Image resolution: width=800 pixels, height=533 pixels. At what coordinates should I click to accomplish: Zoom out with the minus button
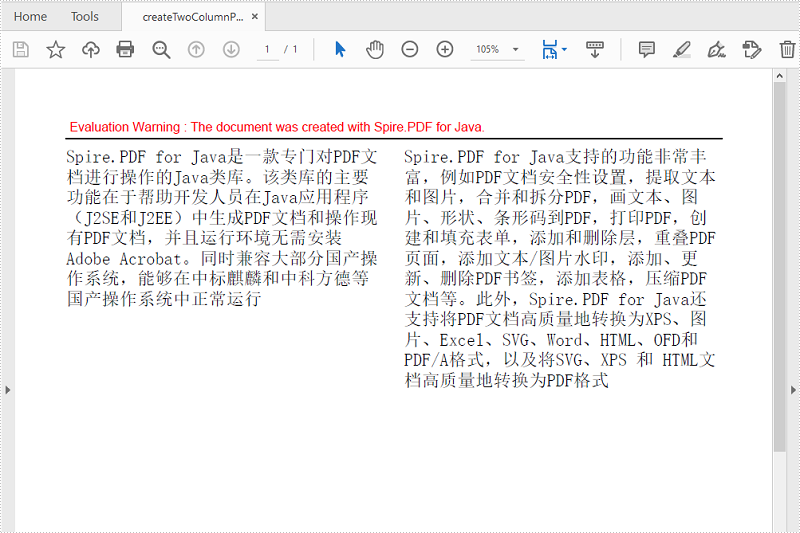[410, 49]
